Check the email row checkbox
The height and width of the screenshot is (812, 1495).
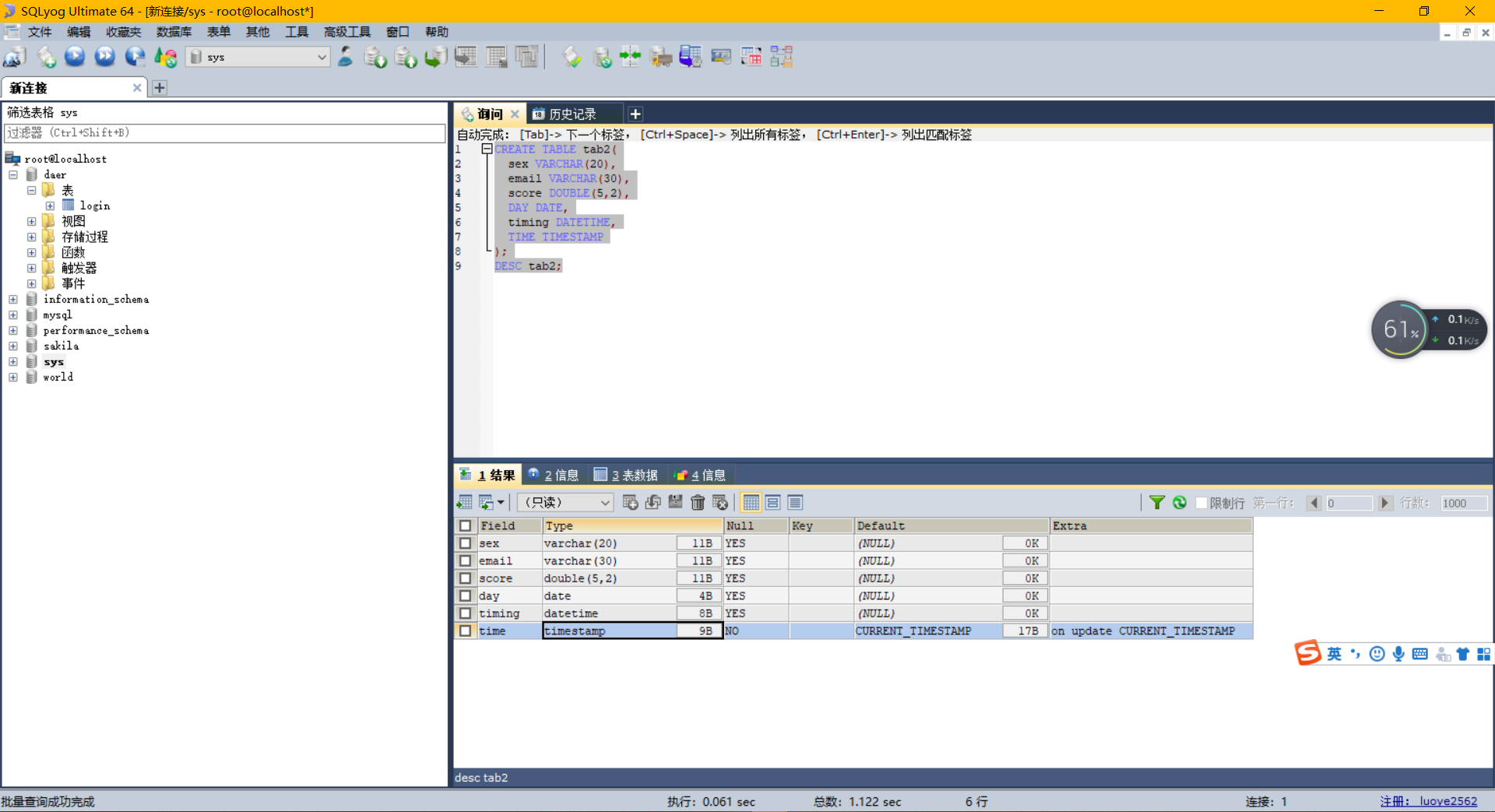click(465, 561)
